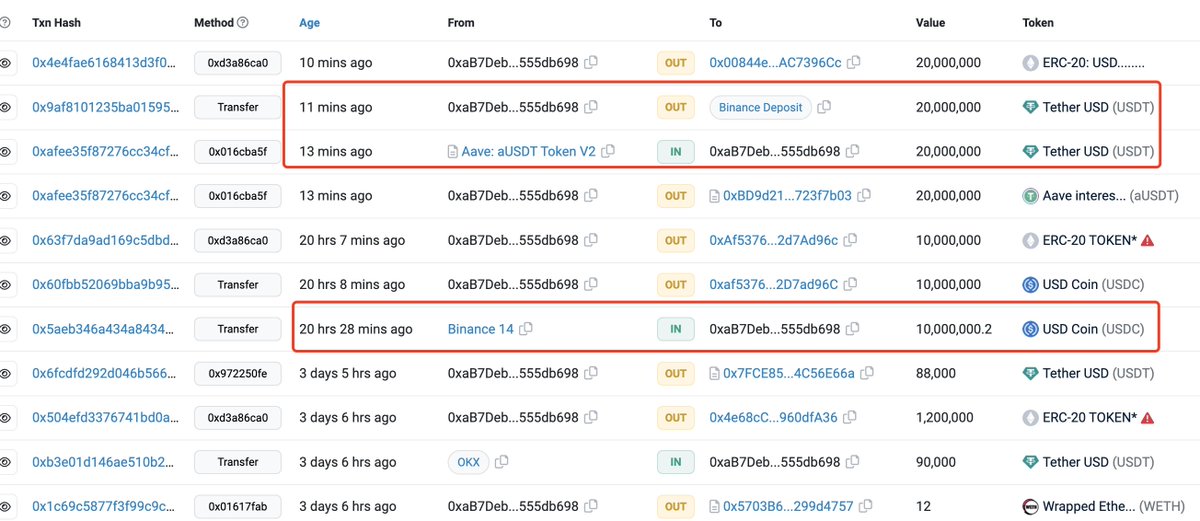Image resolution: width=1200 pixels, height=521 pixels.
Task: Select the 10,000,000.2 value cell
Action: 953,329
